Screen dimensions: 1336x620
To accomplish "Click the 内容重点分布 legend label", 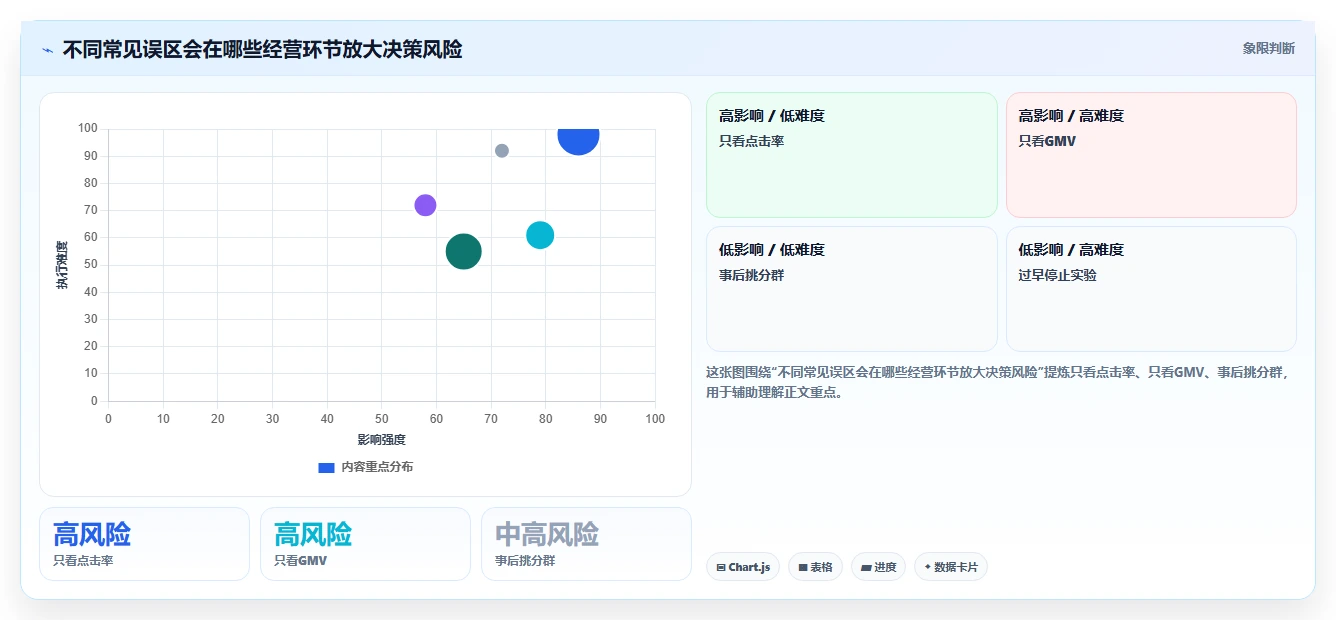I will click(377, 467).
